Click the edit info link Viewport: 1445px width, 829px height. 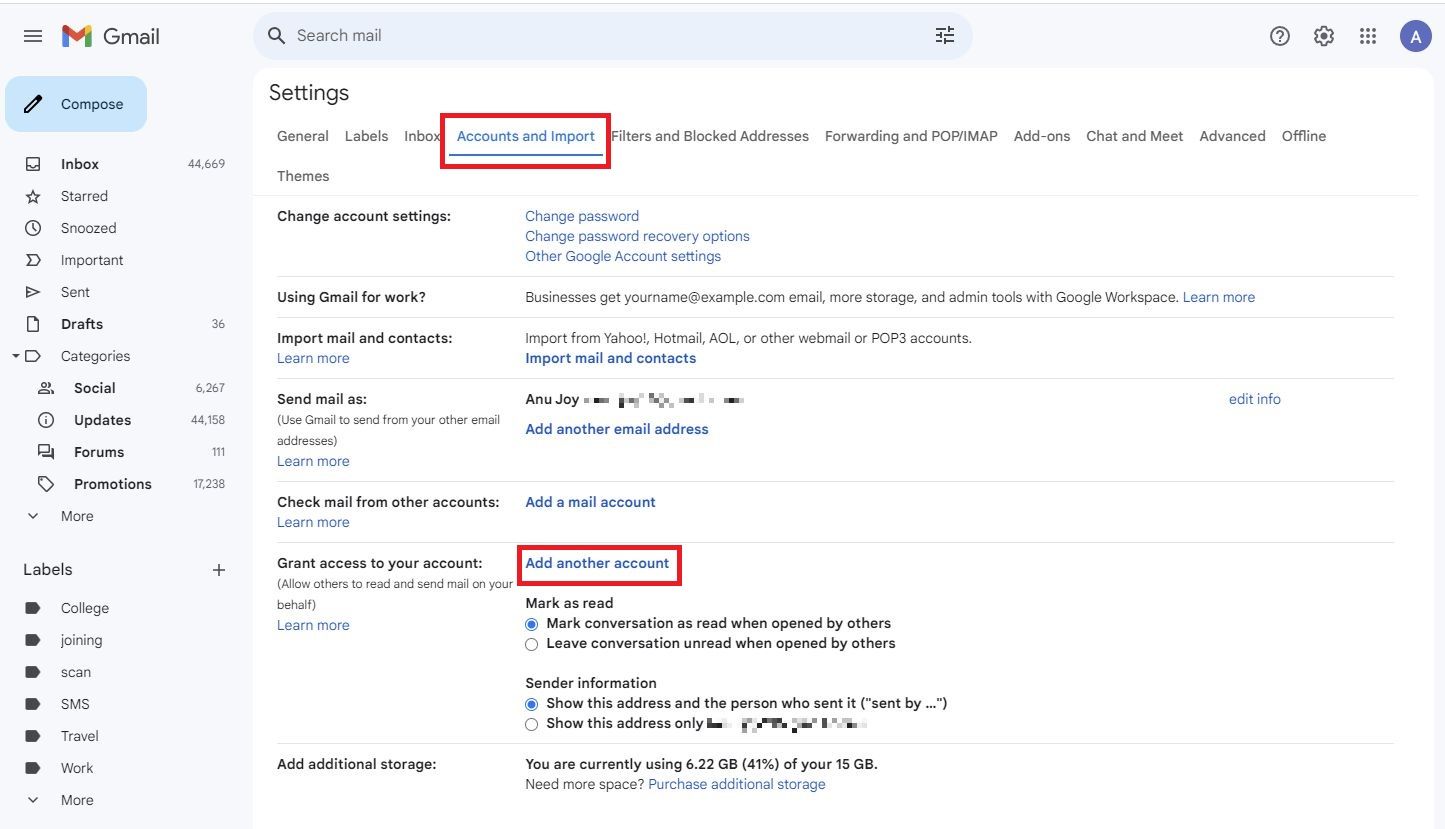[1255, 399]
